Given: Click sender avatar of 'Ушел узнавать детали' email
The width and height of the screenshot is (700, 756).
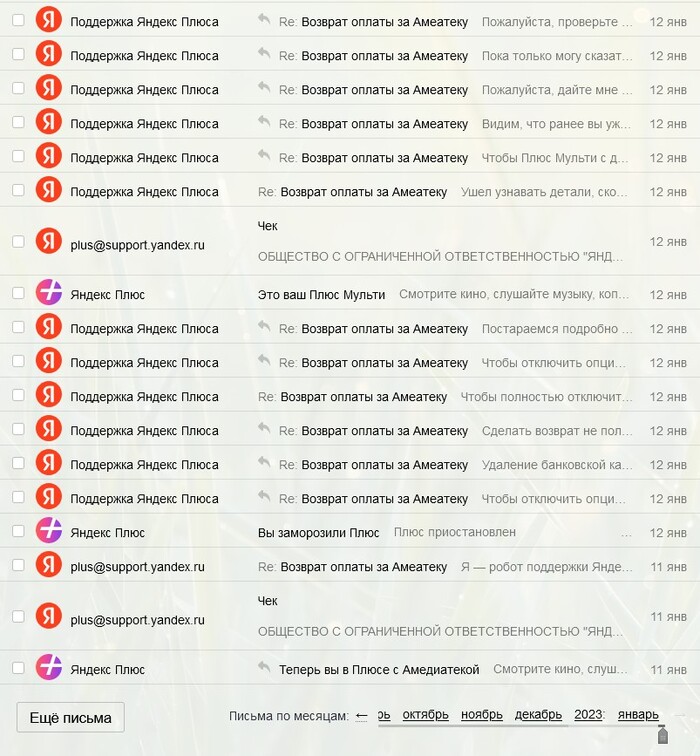Looking at the screenshot, I should 49,190.
